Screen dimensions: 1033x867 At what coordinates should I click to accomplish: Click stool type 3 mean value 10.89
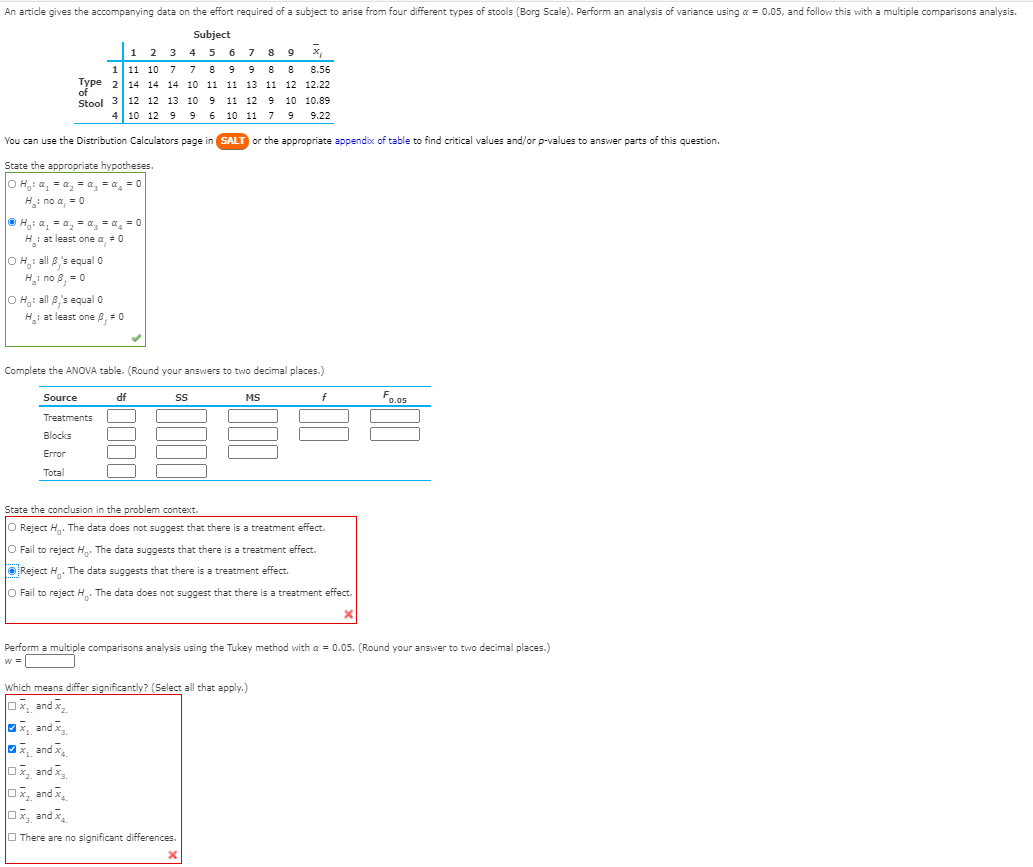(318, 101)
